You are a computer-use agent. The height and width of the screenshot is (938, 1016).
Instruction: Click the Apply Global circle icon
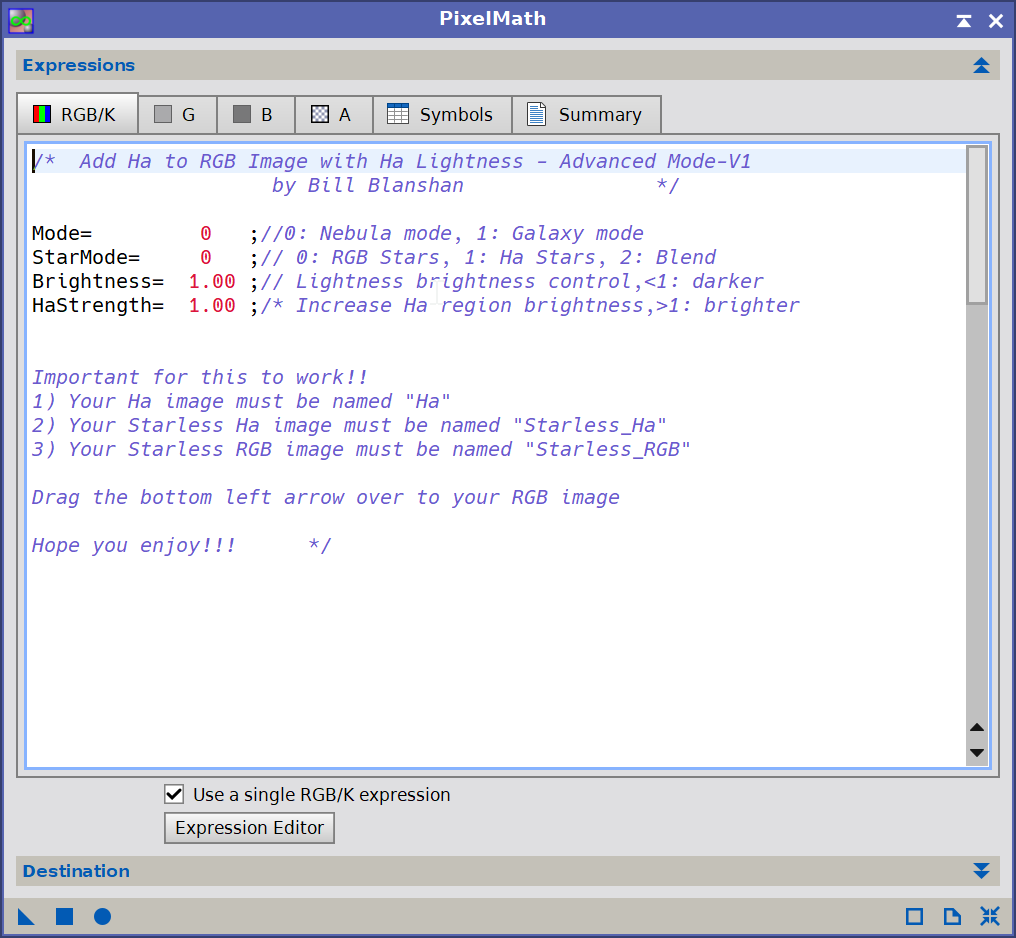(x=102, y=917)
